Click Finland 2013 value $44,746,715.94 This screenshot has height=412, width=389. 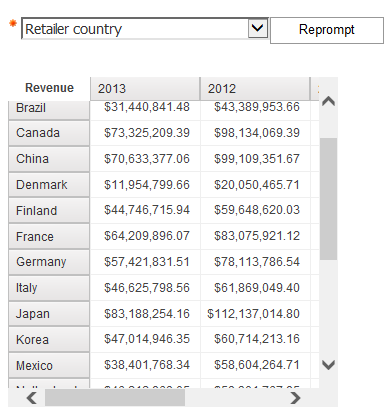147,210
